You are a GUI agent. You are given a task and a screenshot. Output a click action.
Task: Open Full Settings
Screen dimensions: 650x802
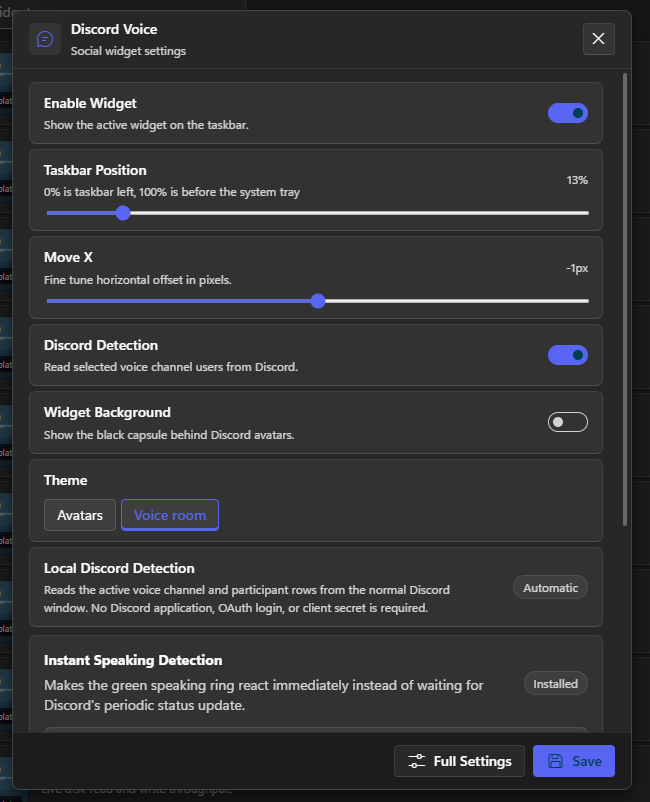459,761
